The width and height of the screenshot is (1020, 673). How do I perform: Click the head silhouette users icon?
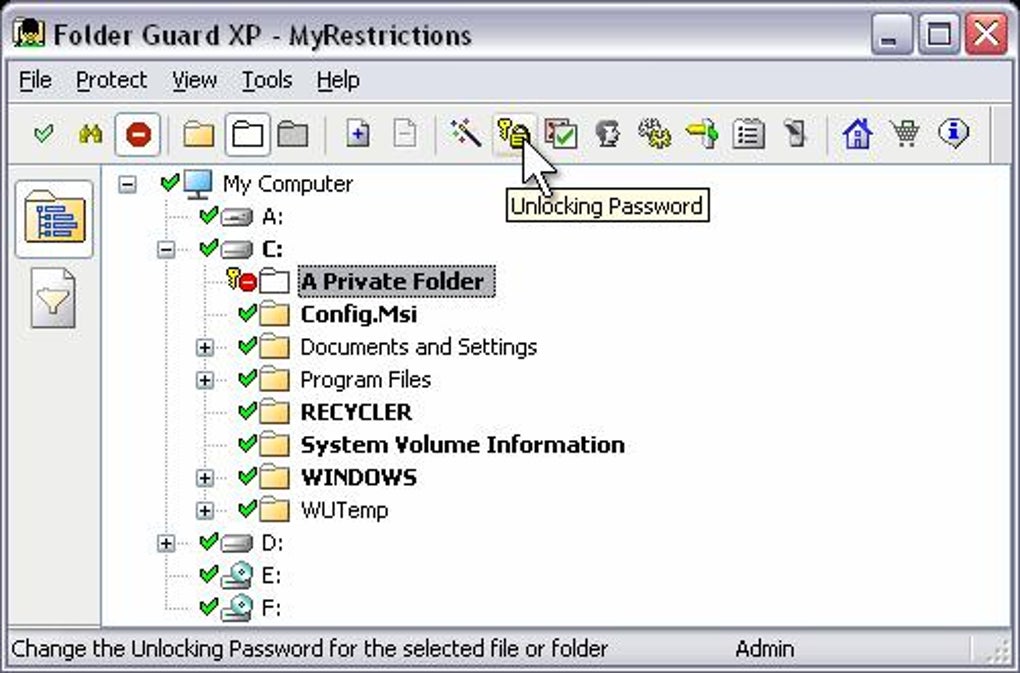pos(608,133)
